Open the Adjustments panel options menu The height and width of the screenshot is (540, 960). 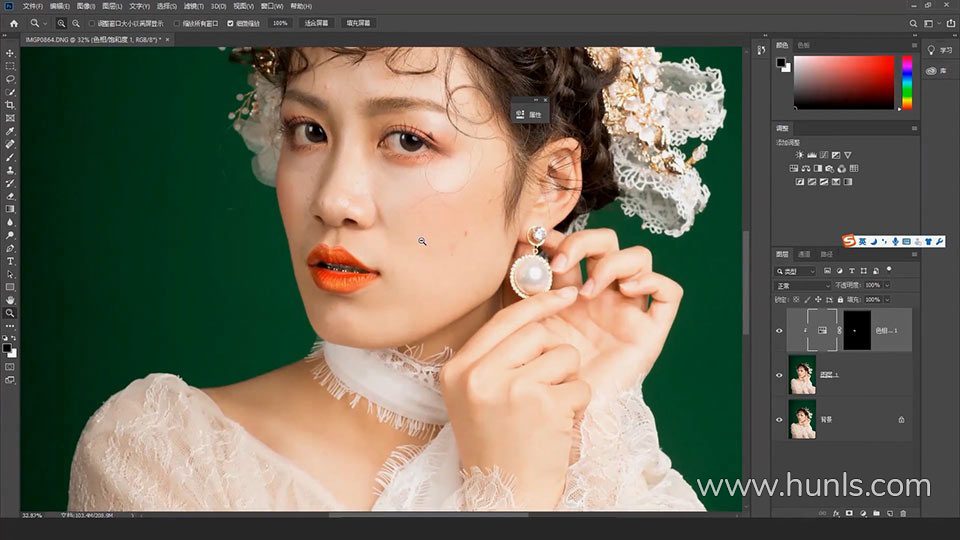(914, 129)
